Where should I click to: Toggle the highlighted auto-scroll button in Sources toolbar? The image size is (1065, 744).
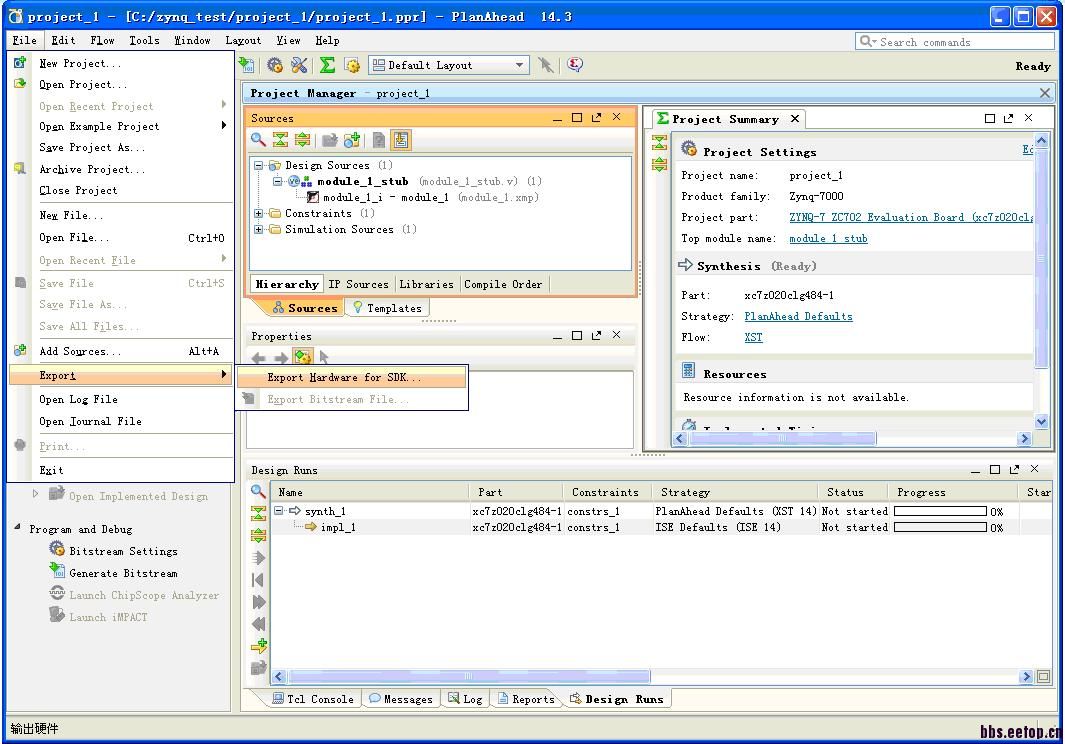401,140
